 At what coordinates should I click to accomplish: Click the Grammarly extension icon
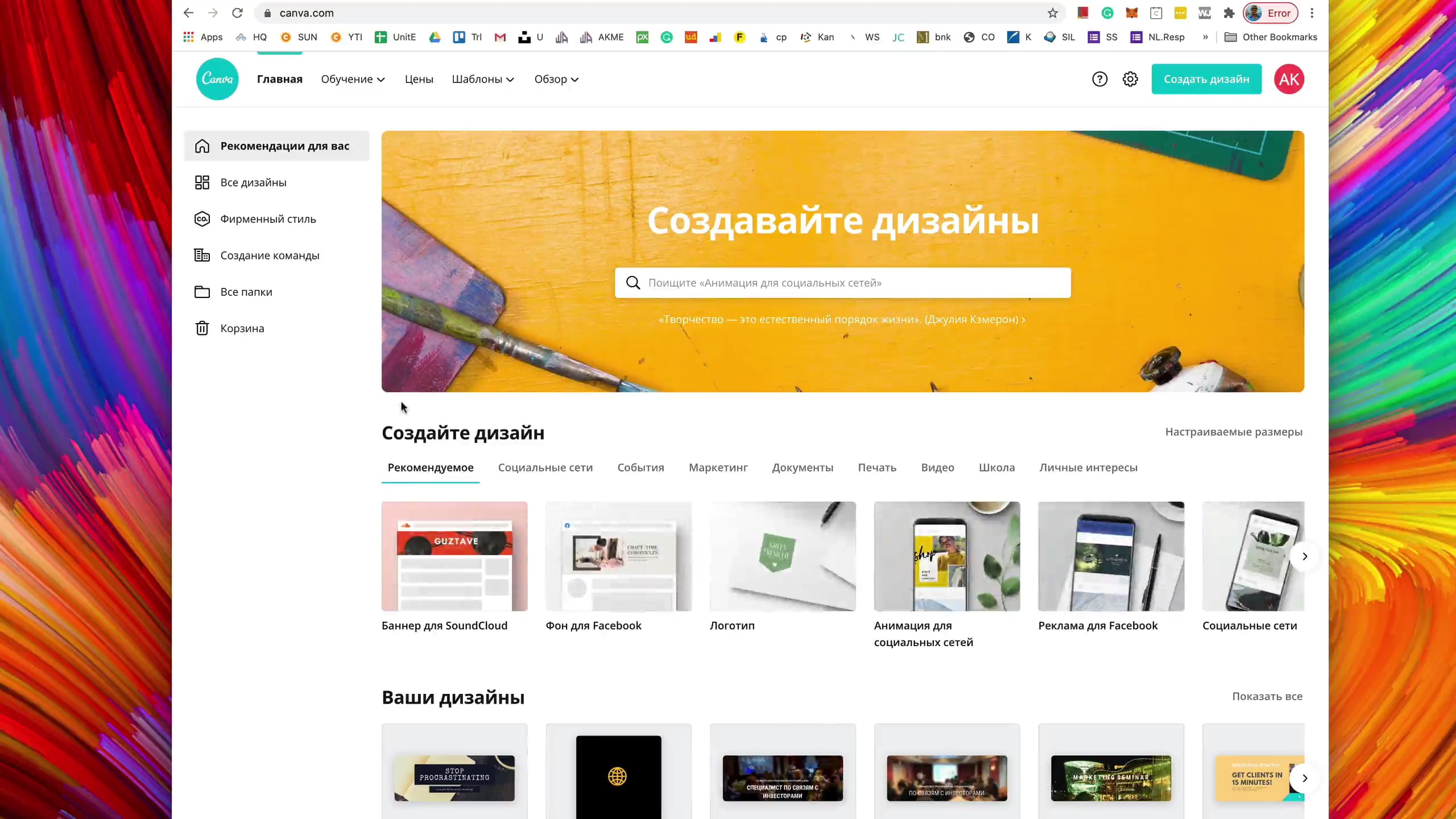pyautogui.click(x=1107, y=13)
